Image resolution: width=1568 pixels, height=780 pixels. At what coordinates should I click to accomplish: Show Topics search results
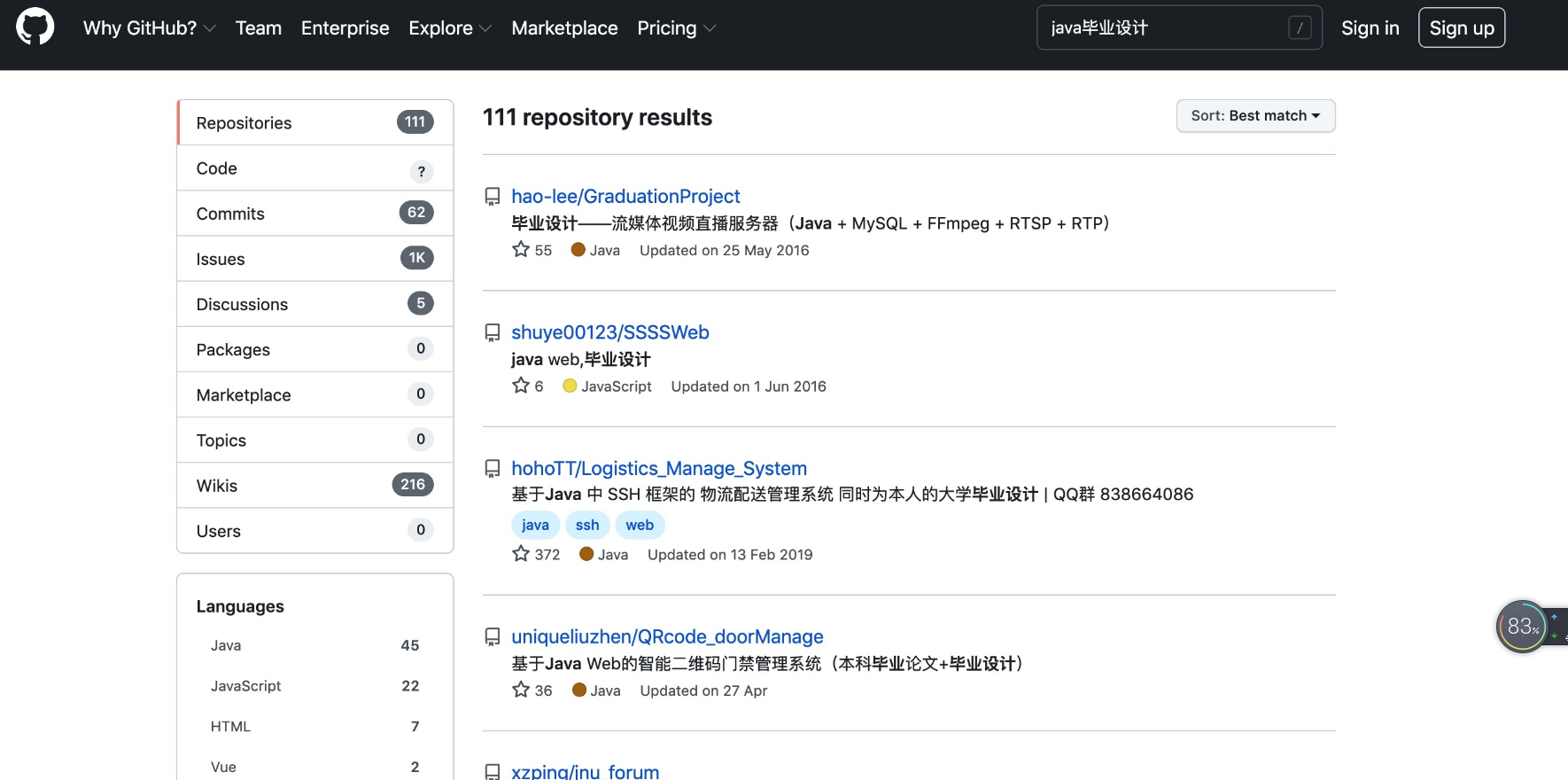(x=315, y=441)
